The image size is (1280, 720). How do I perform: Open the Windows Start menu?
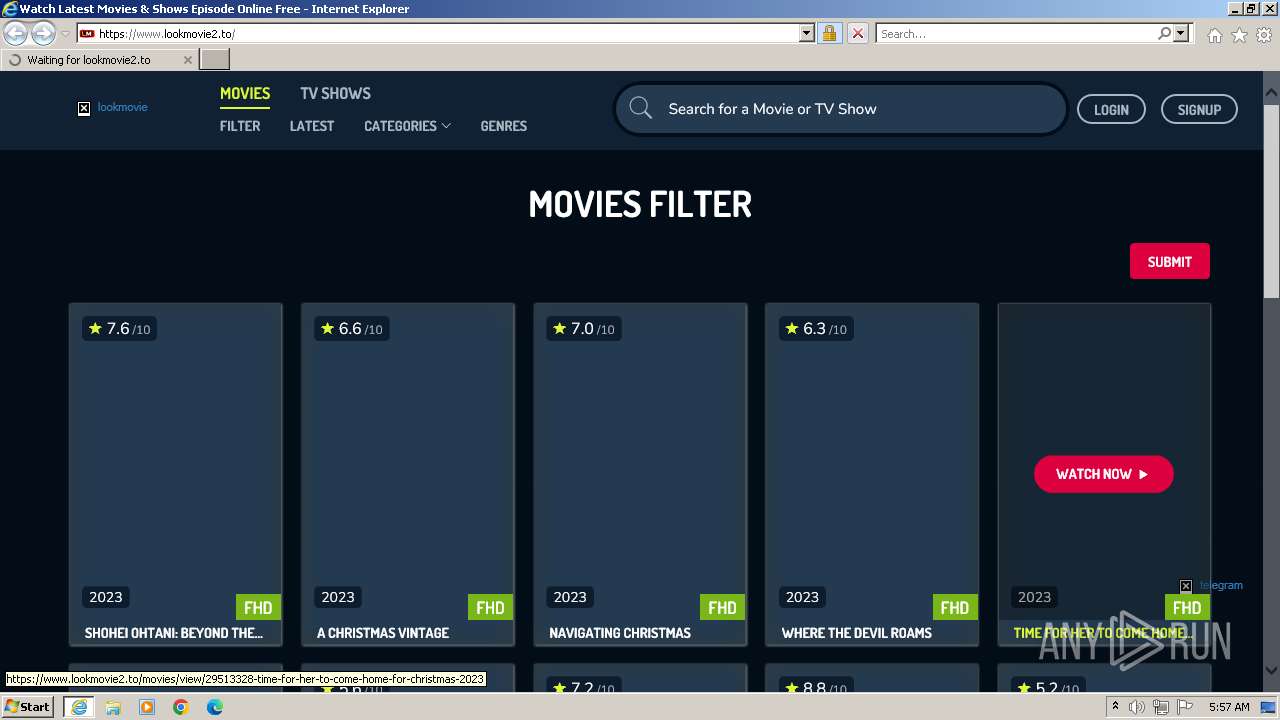click(x=28, y=707)
